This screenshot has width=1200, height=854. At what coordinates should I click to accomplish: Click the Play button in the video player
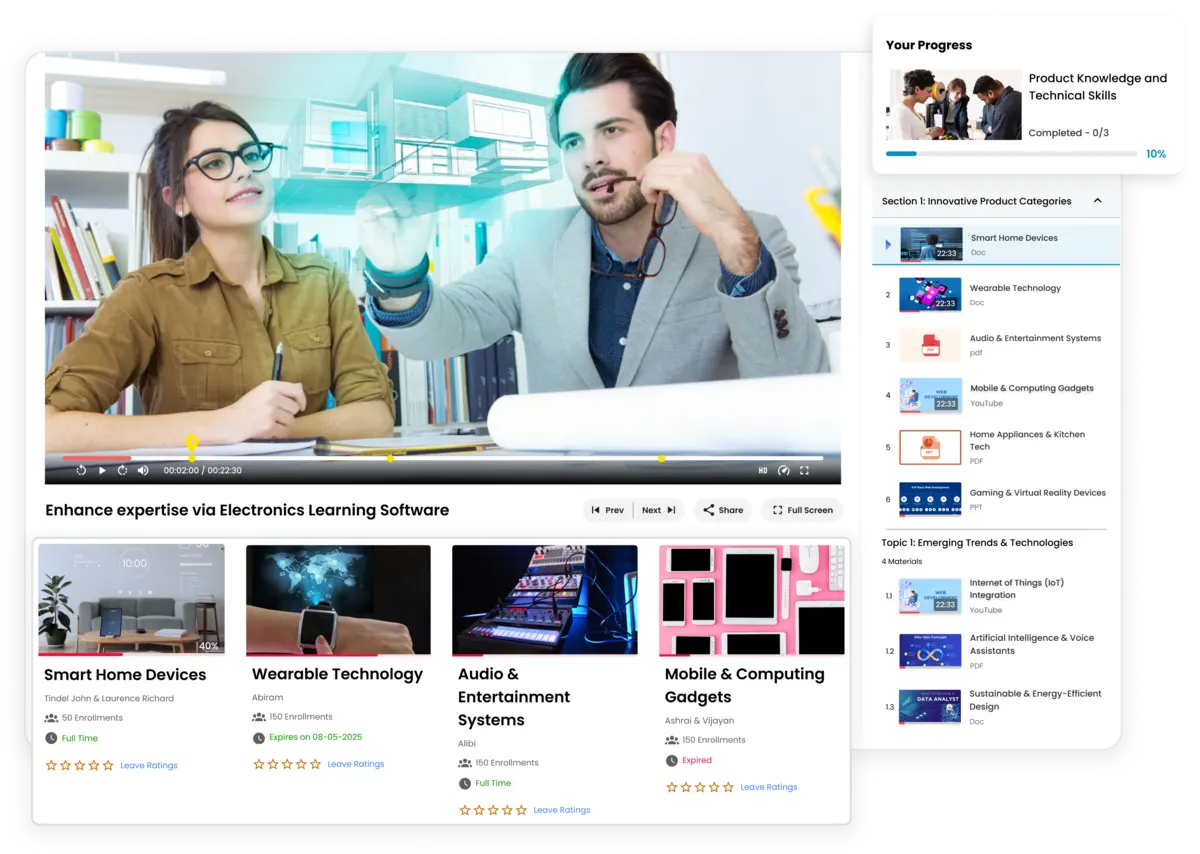click(102, 469)
